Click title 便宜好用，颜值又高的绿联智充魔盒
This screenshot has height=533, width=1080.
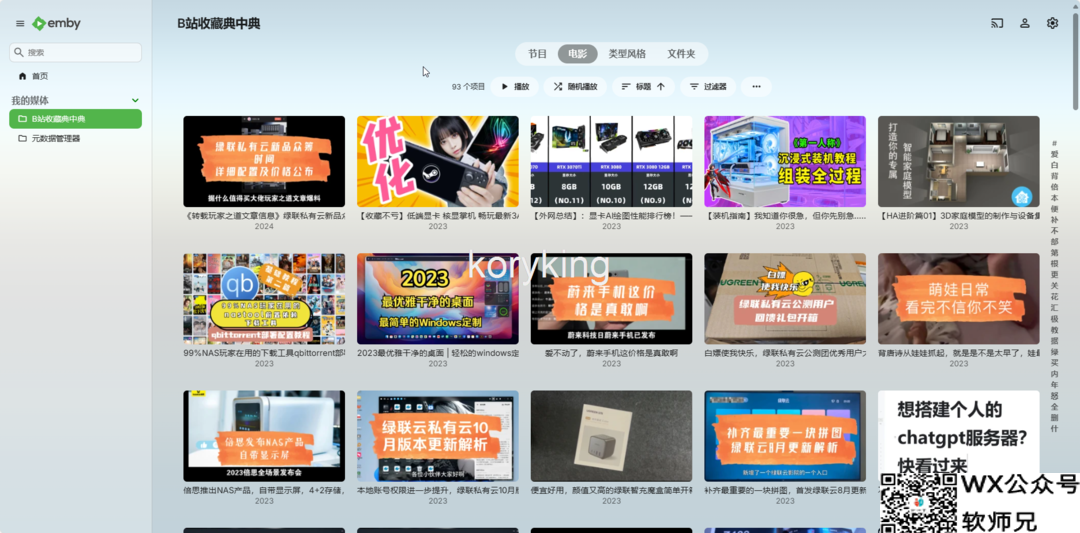point(611,491)
